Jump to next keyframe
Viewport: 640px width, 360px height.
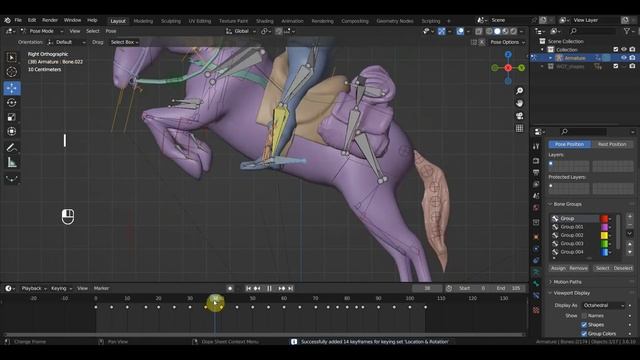282,288
